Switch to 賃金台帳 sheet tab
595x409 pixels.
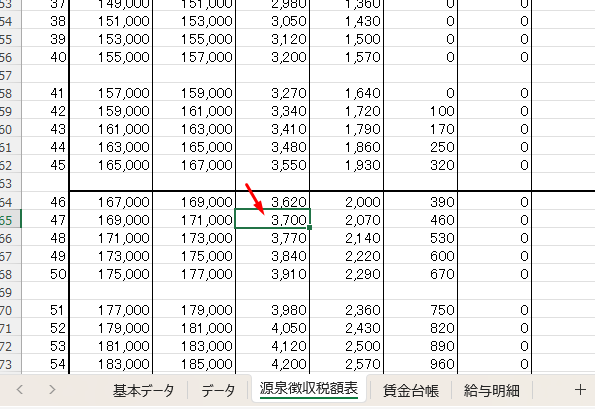click(x=411, y=390)
